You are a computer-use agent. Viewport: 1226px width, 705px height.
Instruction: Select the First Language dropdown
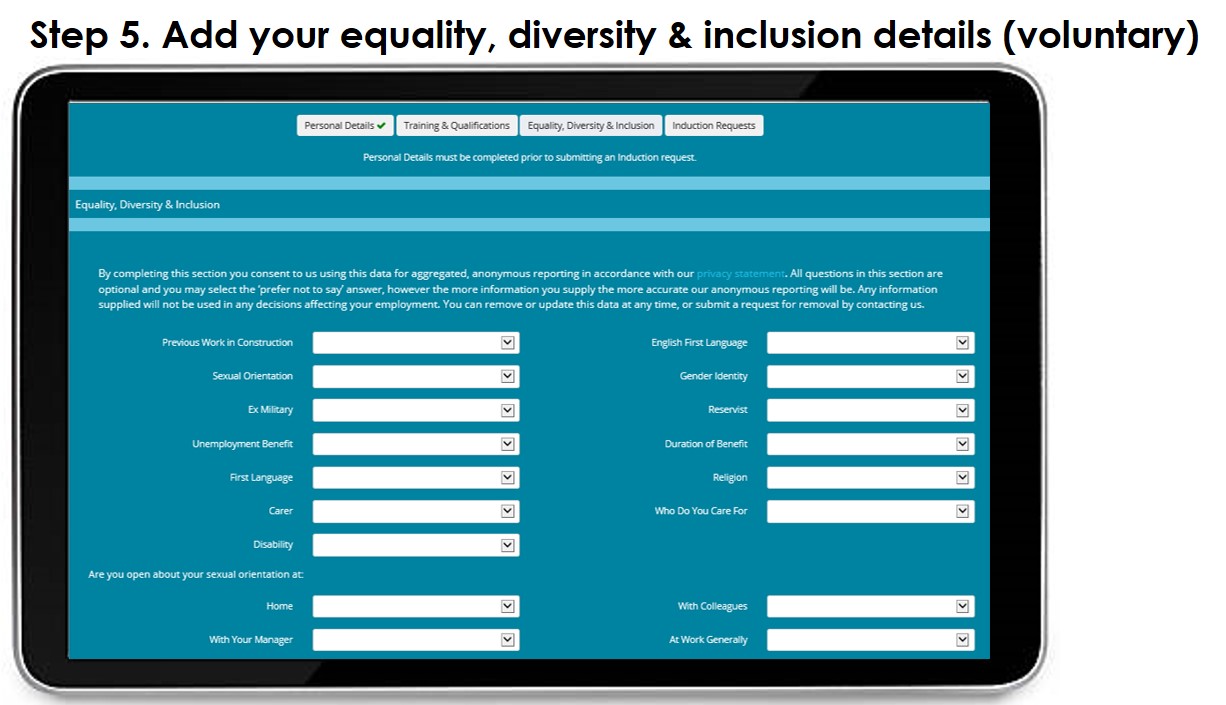click(416, 478)
